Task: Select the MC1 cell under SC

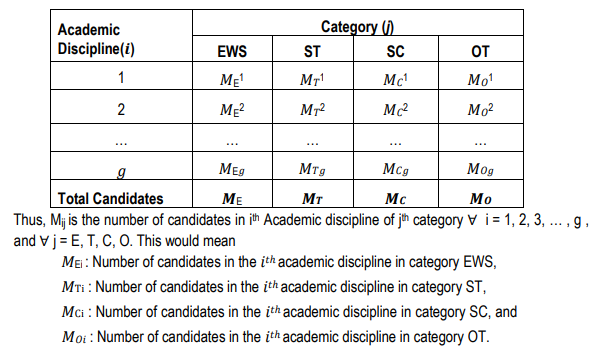Action: 396,76
